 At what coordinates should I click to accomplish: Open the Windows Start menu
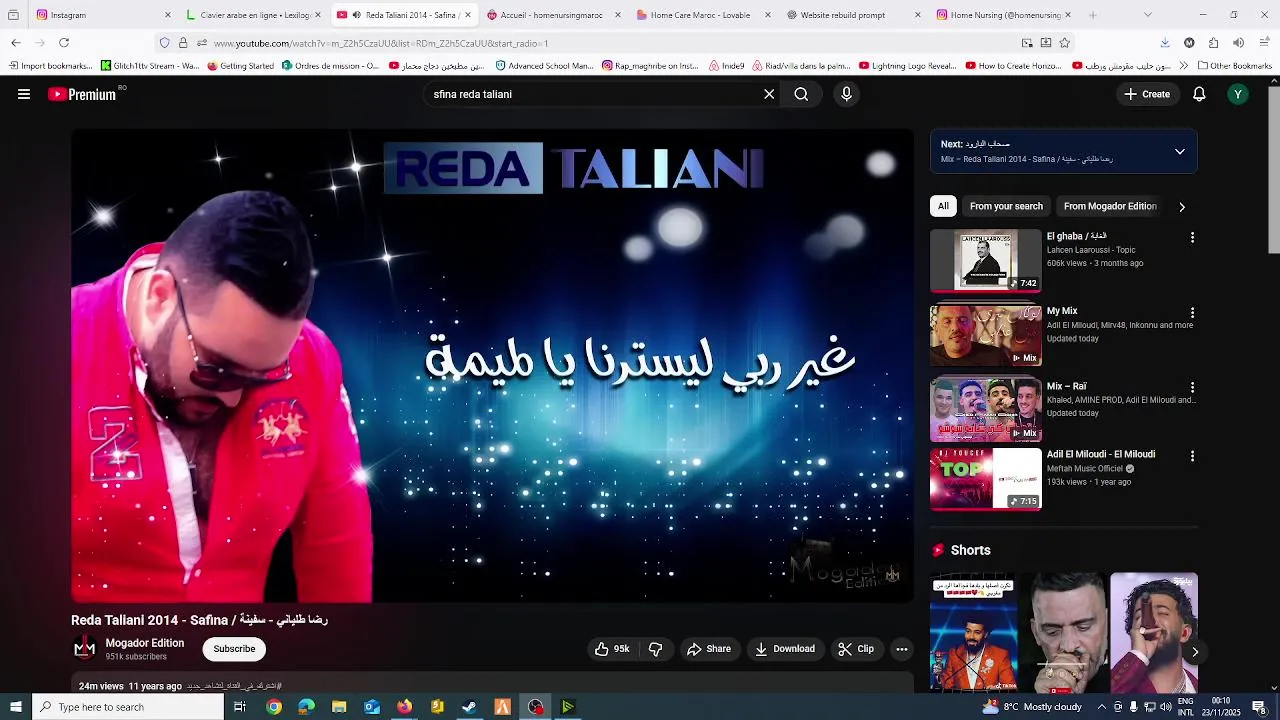coord(15,707)
